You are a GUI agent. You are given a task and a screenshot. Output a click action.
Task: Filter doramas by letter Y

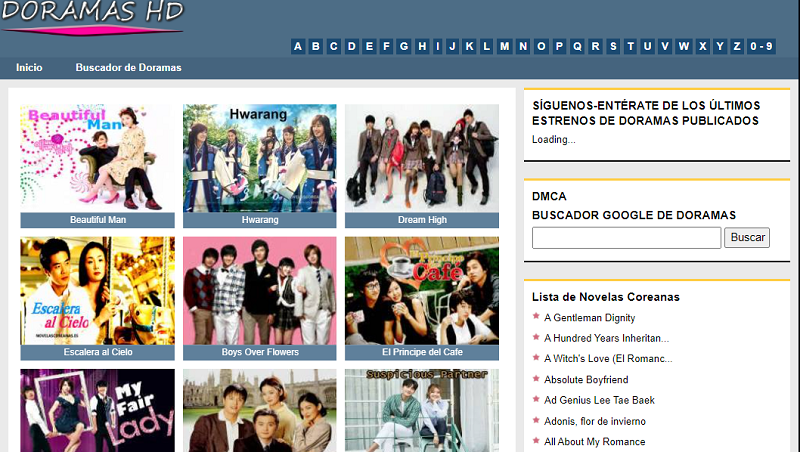point(720,46)
